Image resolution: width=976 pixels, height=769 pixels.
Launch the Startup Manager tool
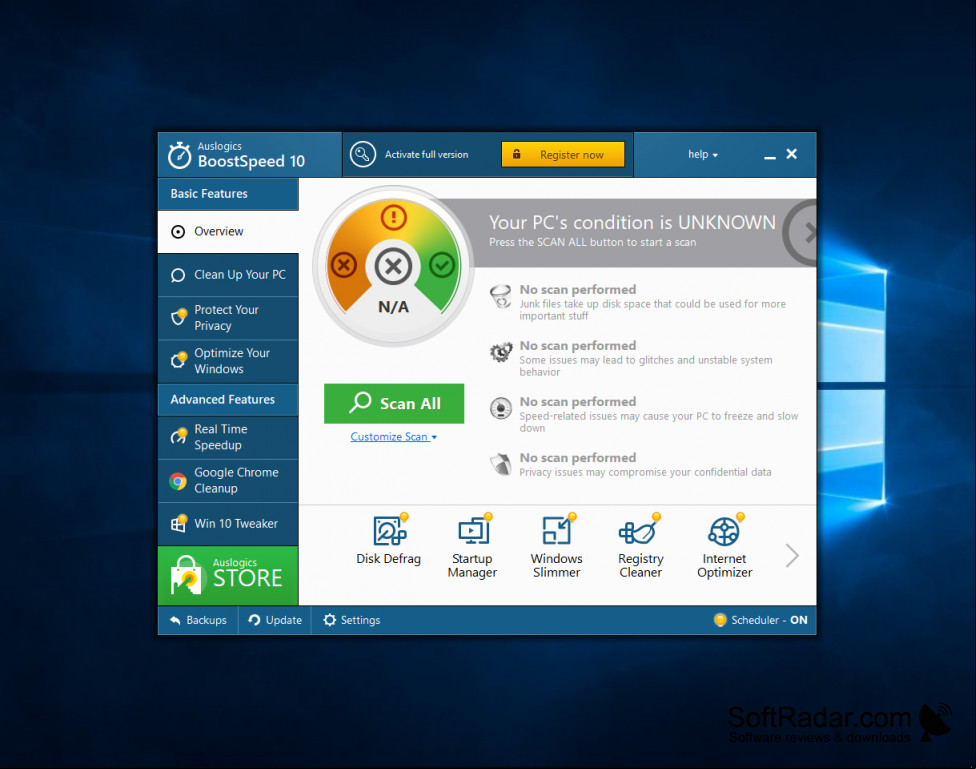[x=472, y=546]
